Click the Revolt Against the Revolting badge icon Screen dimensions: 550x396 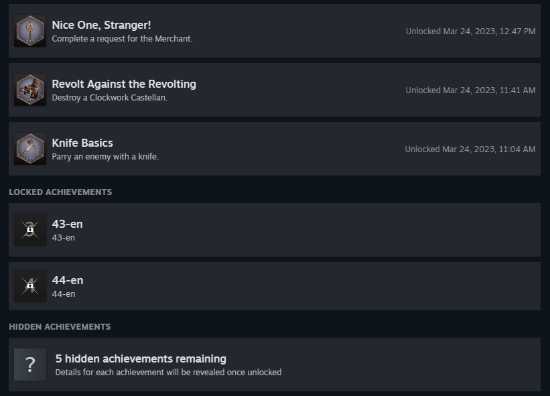click(x=30, y=90)
